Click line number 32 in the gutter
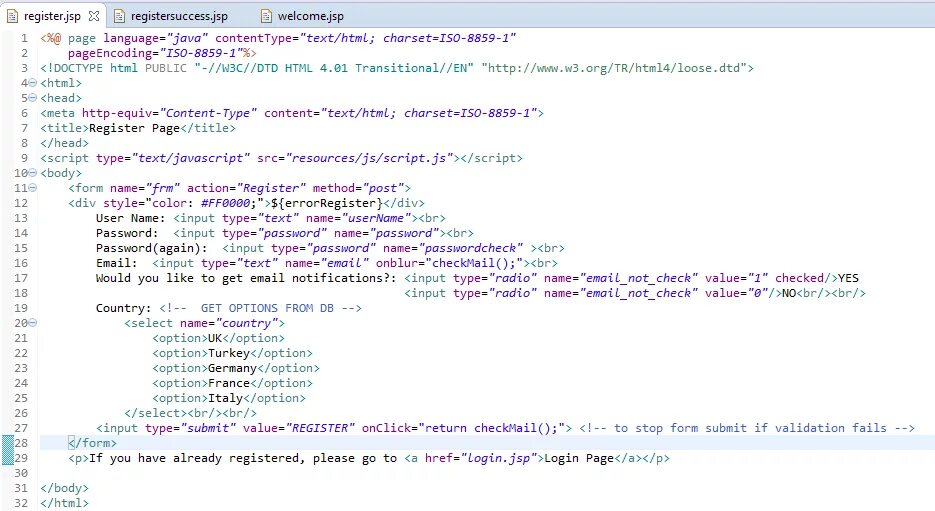Image resolution: width=935 pixels, height=511 pixels. (21, 503)
